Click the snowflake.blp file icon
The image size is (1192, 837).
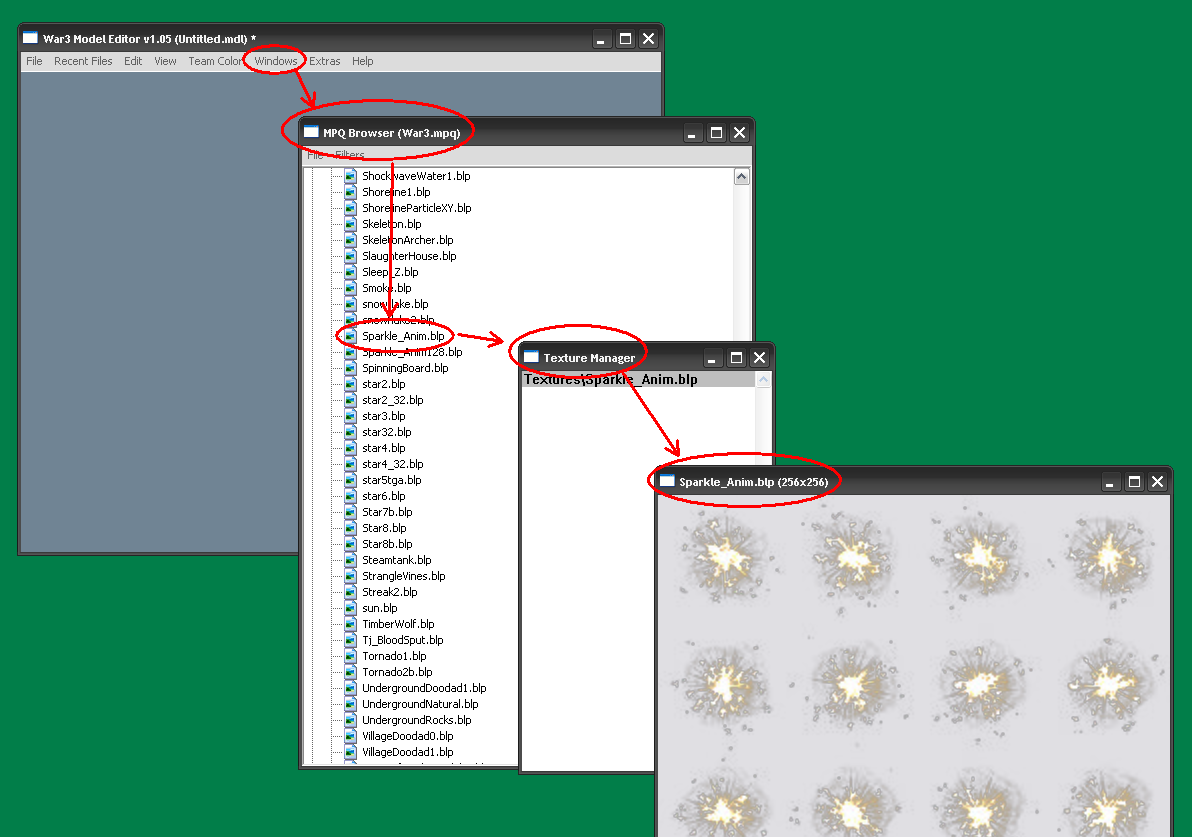(x=350, y=303)
